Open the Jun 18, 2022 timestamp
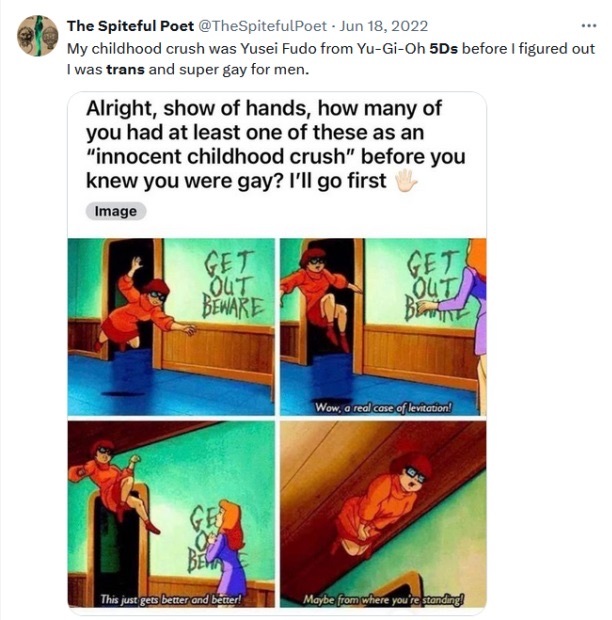 tap(383, 26)
